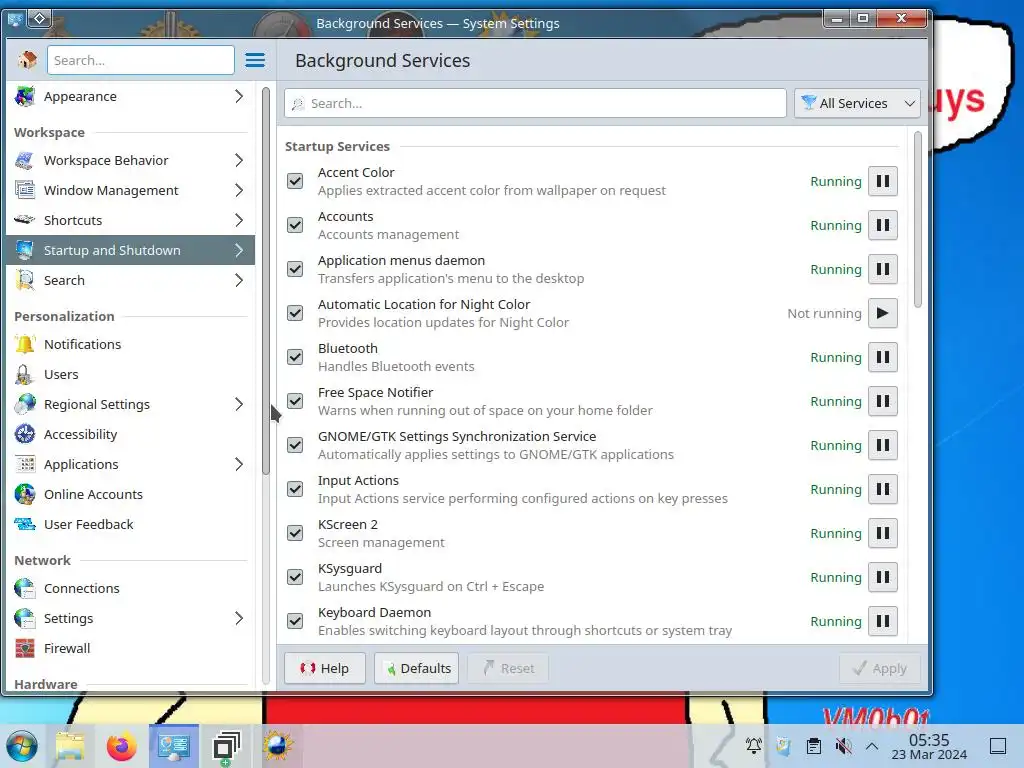Image resolution: width=1024 pixels, height=768 pixels.
Task: Uncheck the KScreen 2 checkbox
Action: (295, 533)
